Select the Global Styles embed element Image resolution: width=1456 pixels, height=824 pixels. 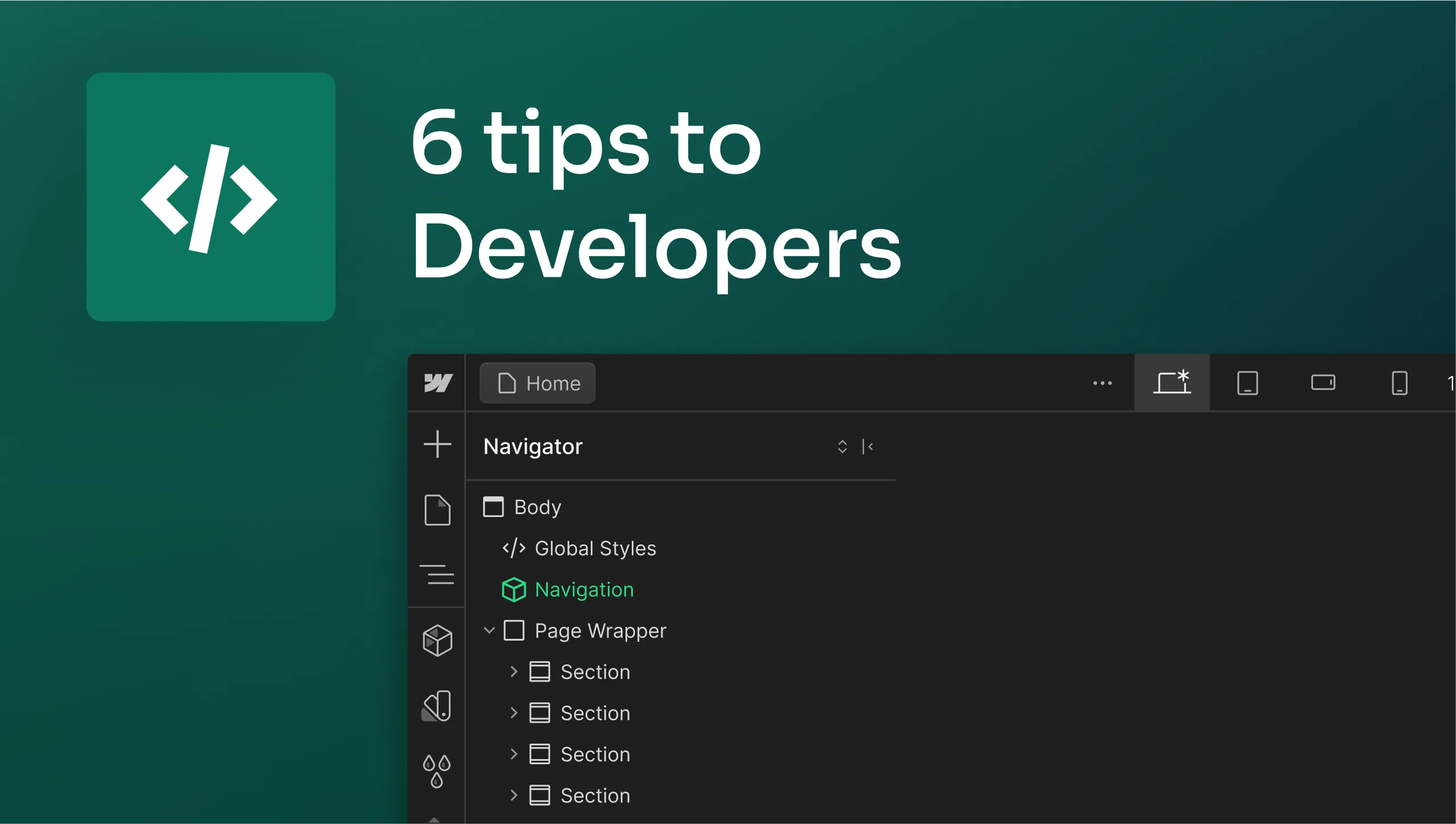click(x=595, y=548)
